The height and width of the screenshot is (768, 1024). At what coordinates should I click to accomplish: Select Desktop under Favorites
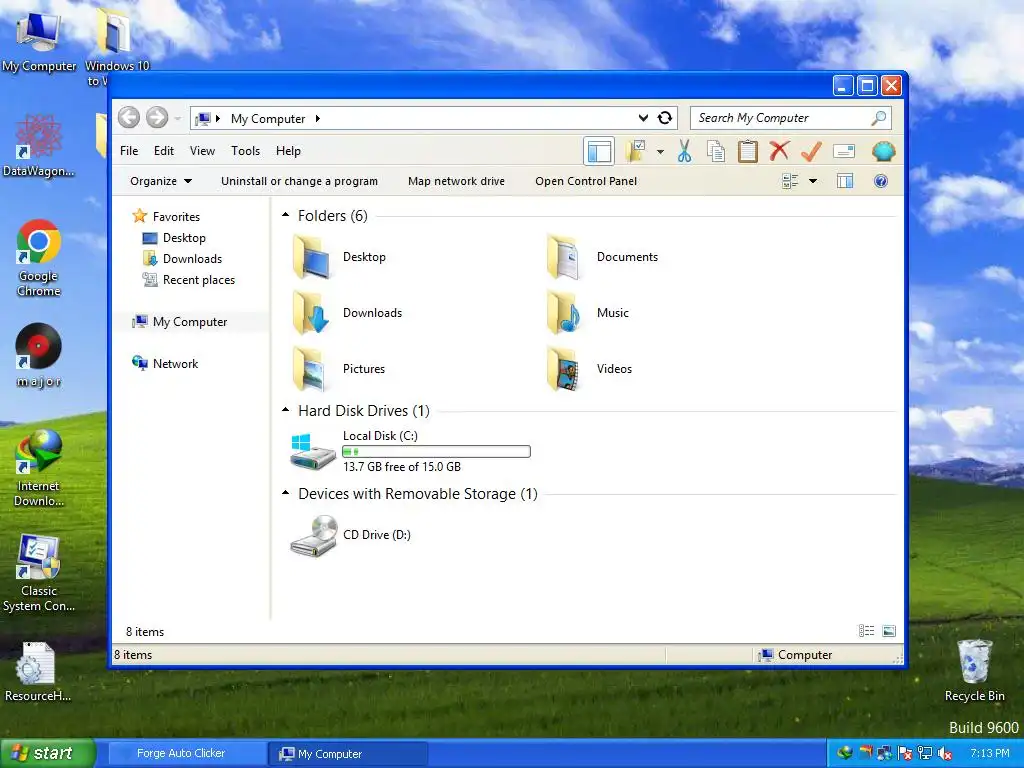[174, 238]
